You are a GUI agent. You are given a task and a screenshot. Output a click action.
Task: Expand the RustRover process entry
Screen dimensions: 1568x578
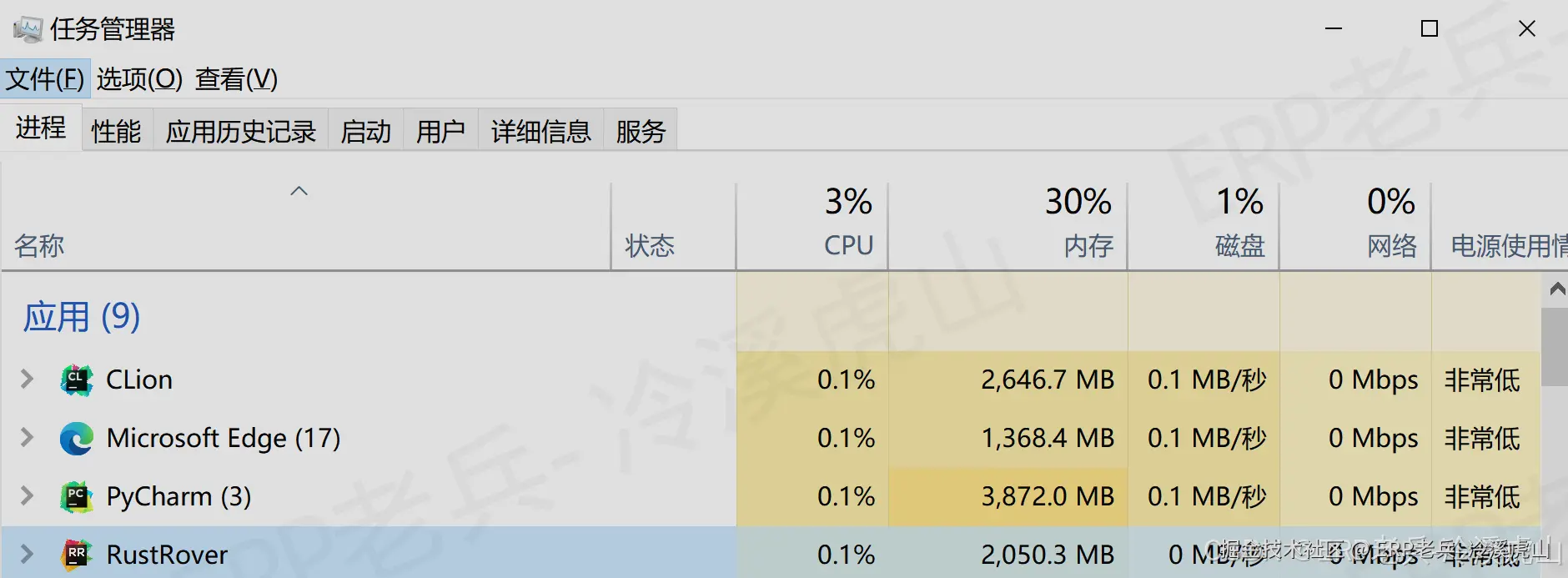[x=26, y=554]
